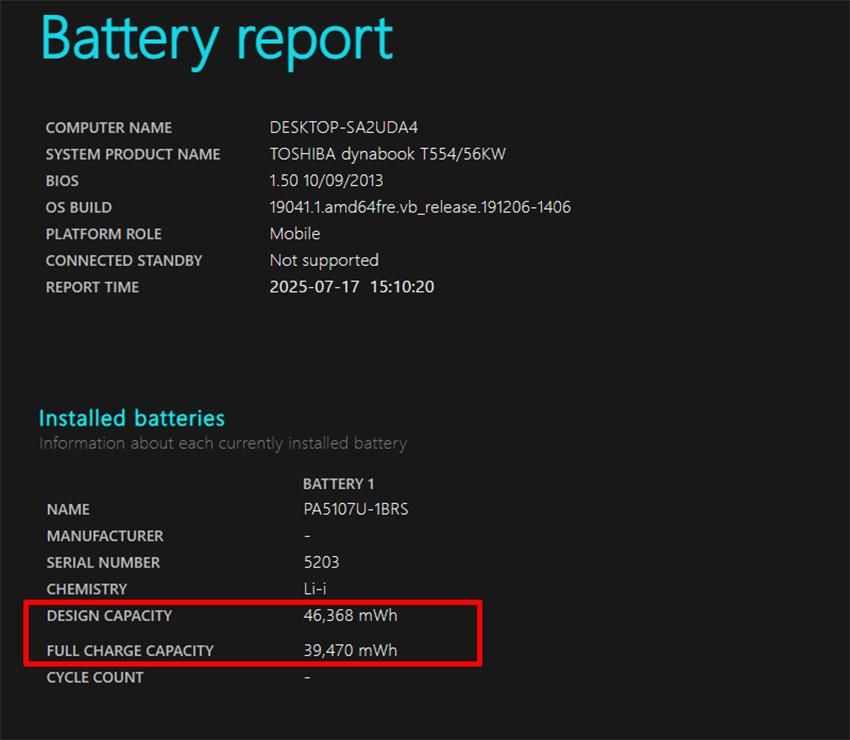Click the FULL CHARGE CAPACITY label
The width and height of the screenshot is (850, 740).
point(130,651)
